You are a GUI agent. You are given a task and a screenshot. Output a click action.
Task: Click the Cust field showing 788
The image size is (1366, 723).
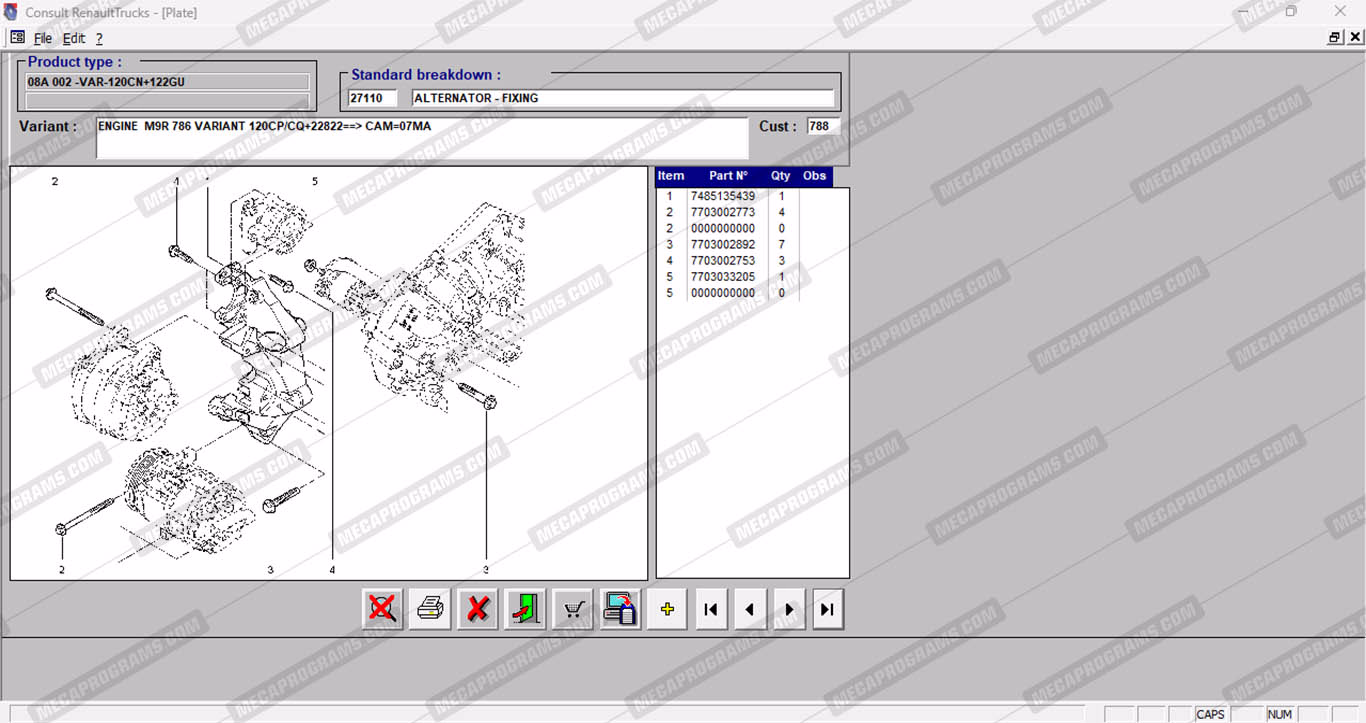pos(823,126)
